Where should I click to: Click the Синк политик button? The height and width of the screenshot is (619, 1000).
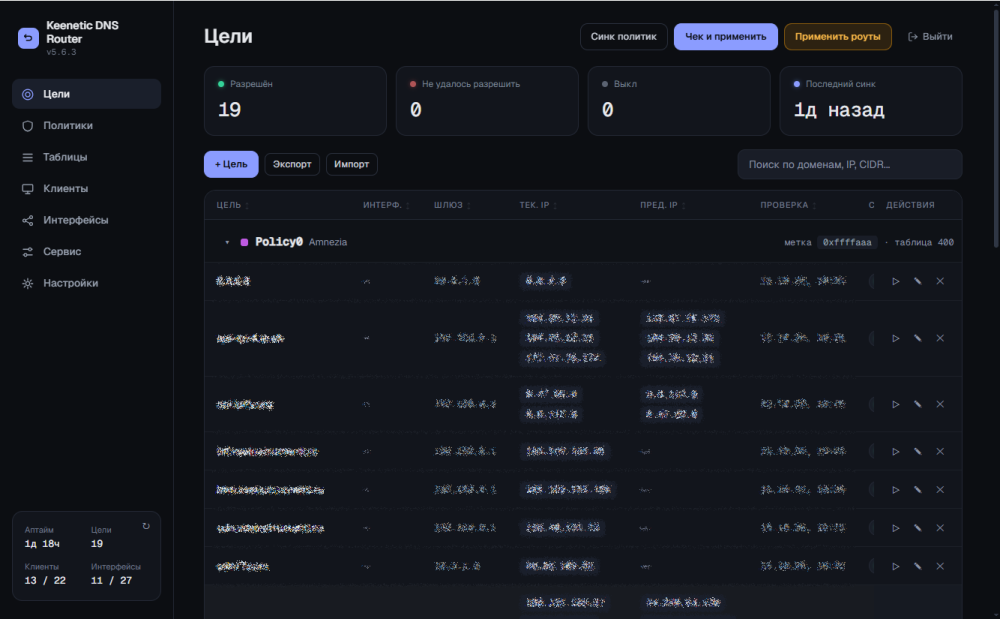pos(624,37)
